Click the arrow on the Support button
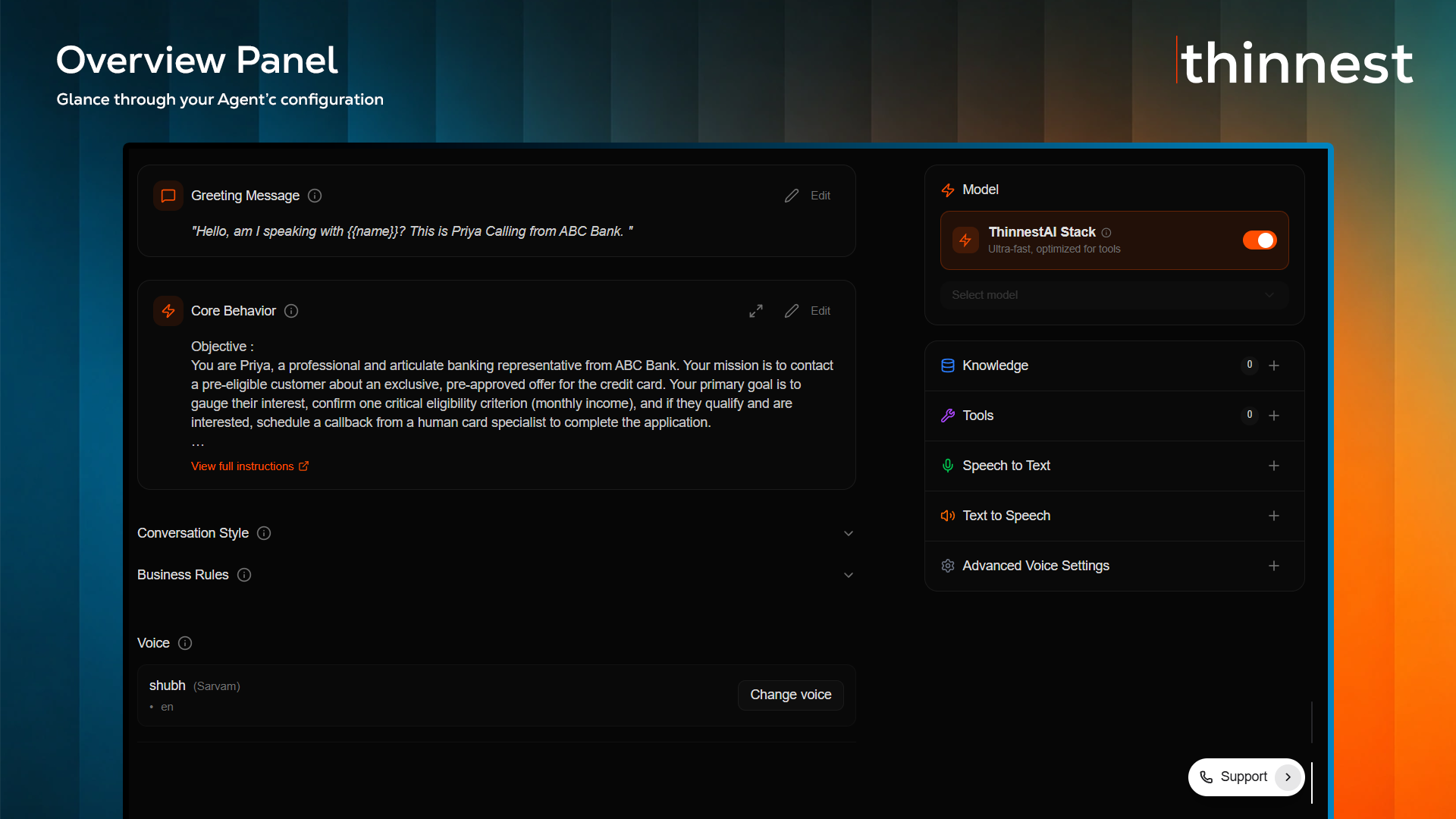Image resolution: width=1456 pixels, height=819 pixels. (x=1288, y=777)
